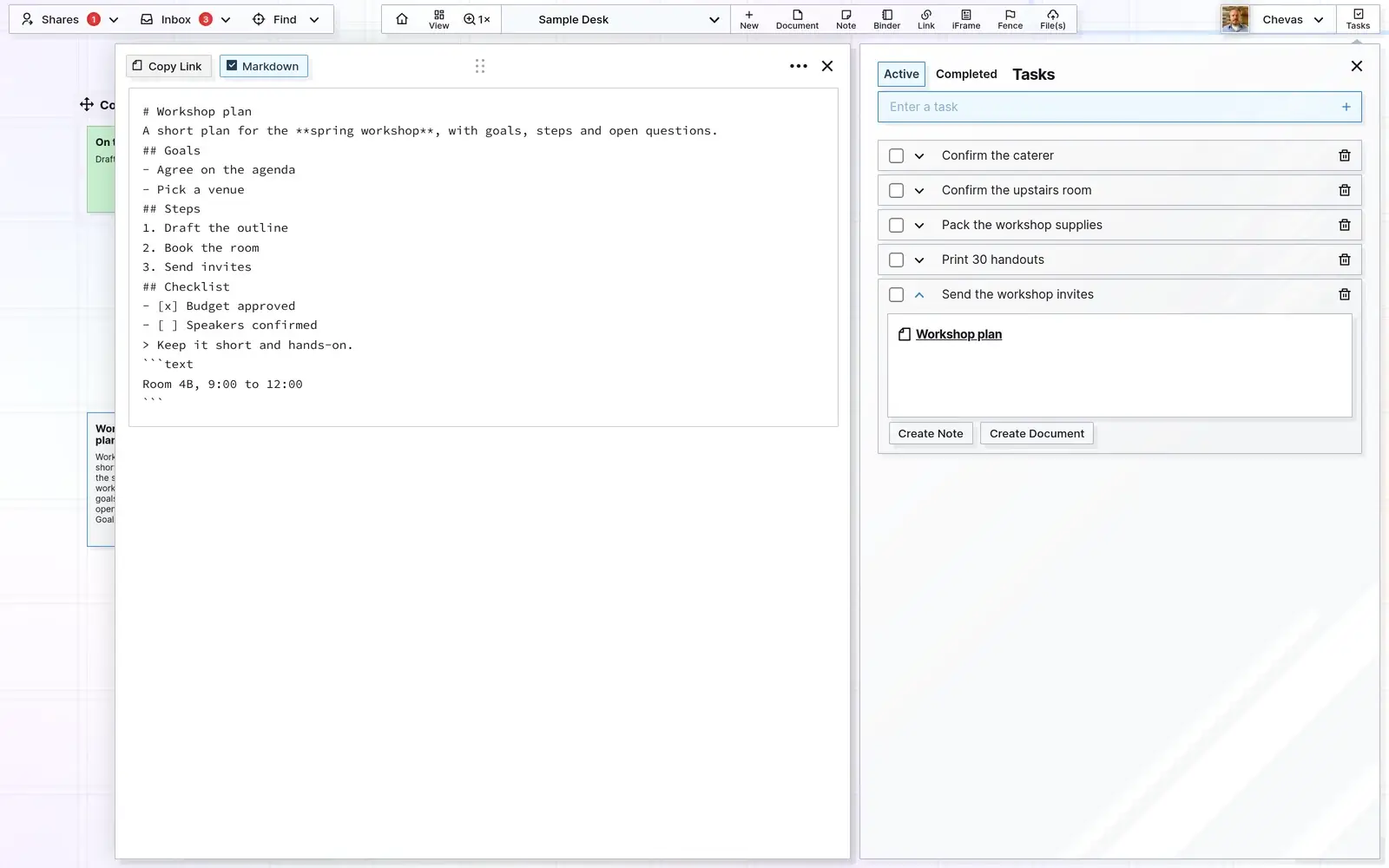The width and height of the screenshot is (1389, 868).
Task: Switch to the Active tasks tab
Action: [x=901, y=74]
